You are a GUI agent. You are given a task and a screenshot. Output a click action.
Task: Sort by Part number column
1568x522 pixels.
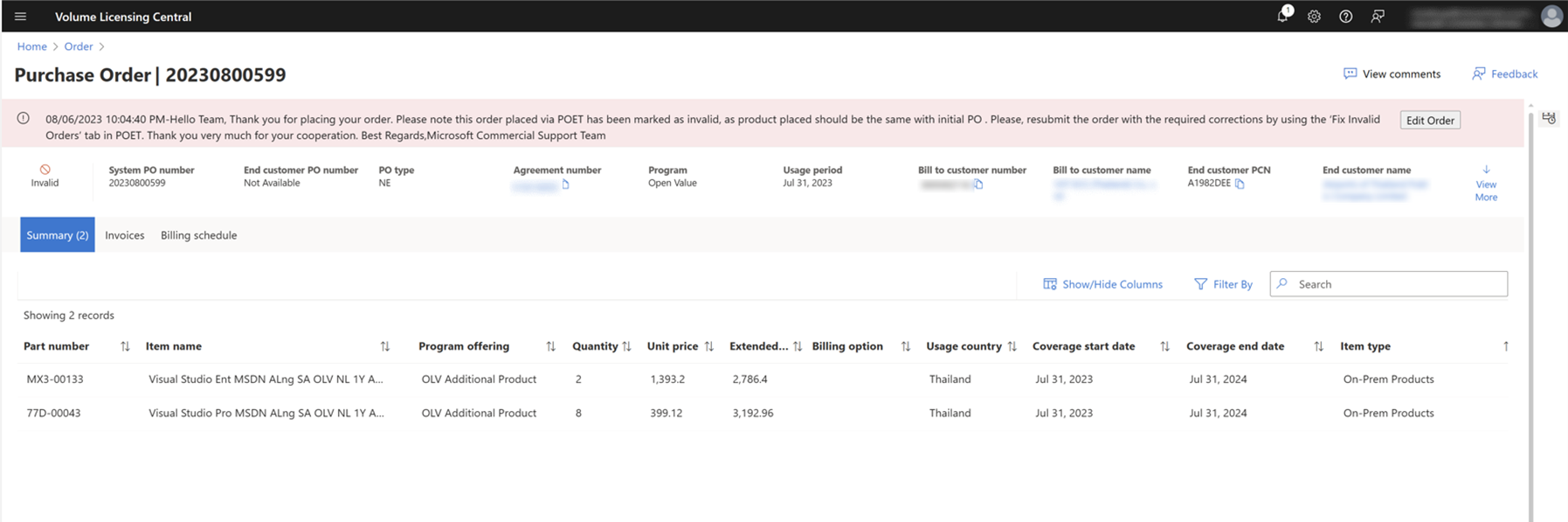[125, 347]
